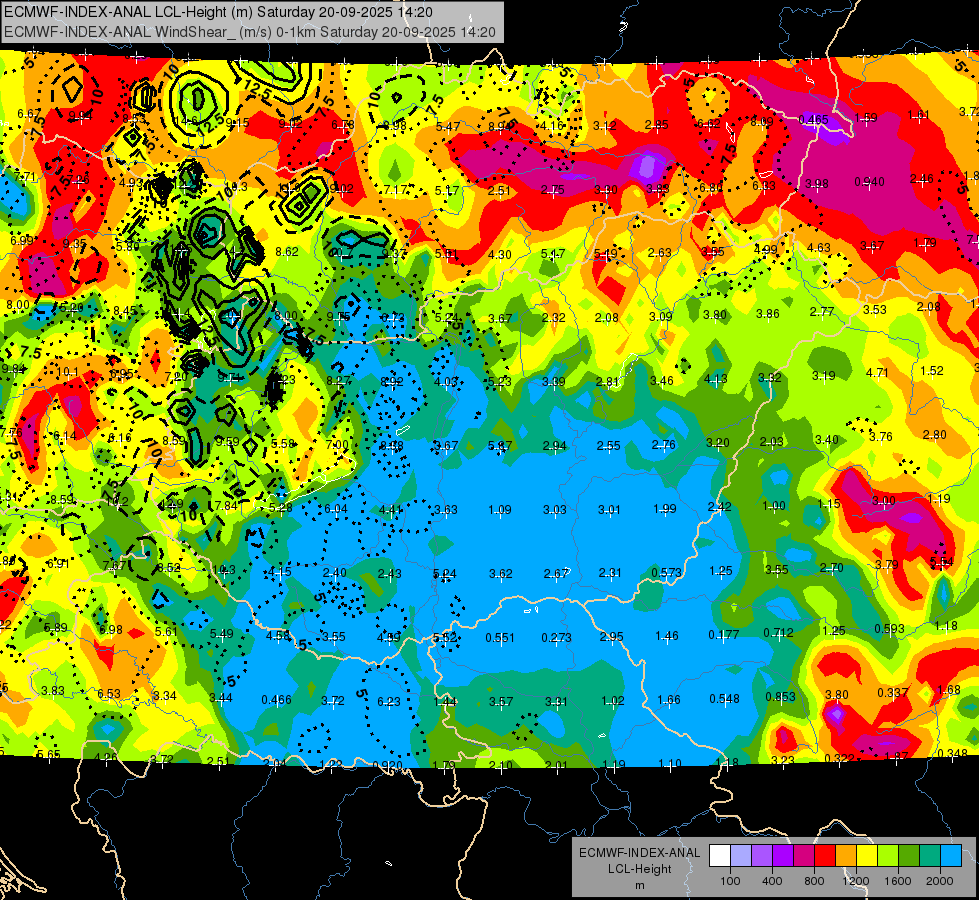Viewport: 979px width, 900px height.
Task: Click the orange legend swatch before 1200
Action: 845,856
